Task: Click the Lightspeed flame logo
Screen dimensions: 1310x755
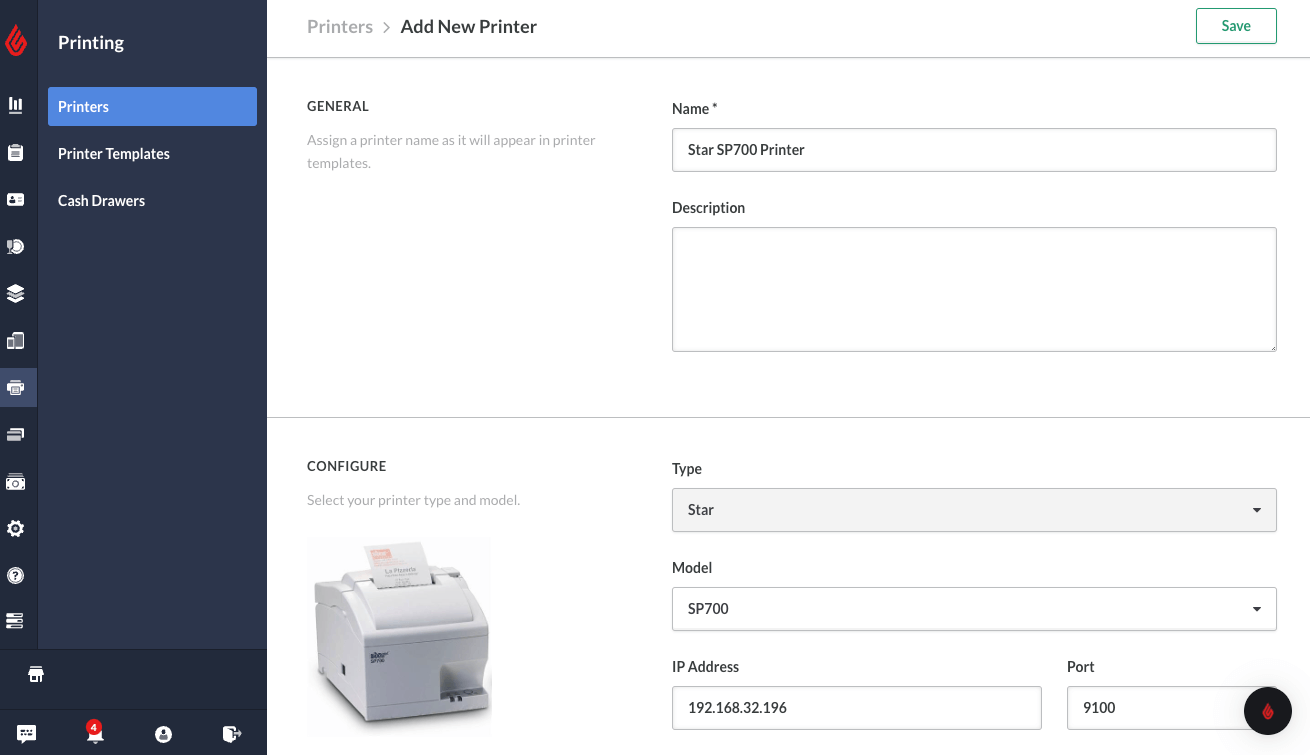Action: 16,40
